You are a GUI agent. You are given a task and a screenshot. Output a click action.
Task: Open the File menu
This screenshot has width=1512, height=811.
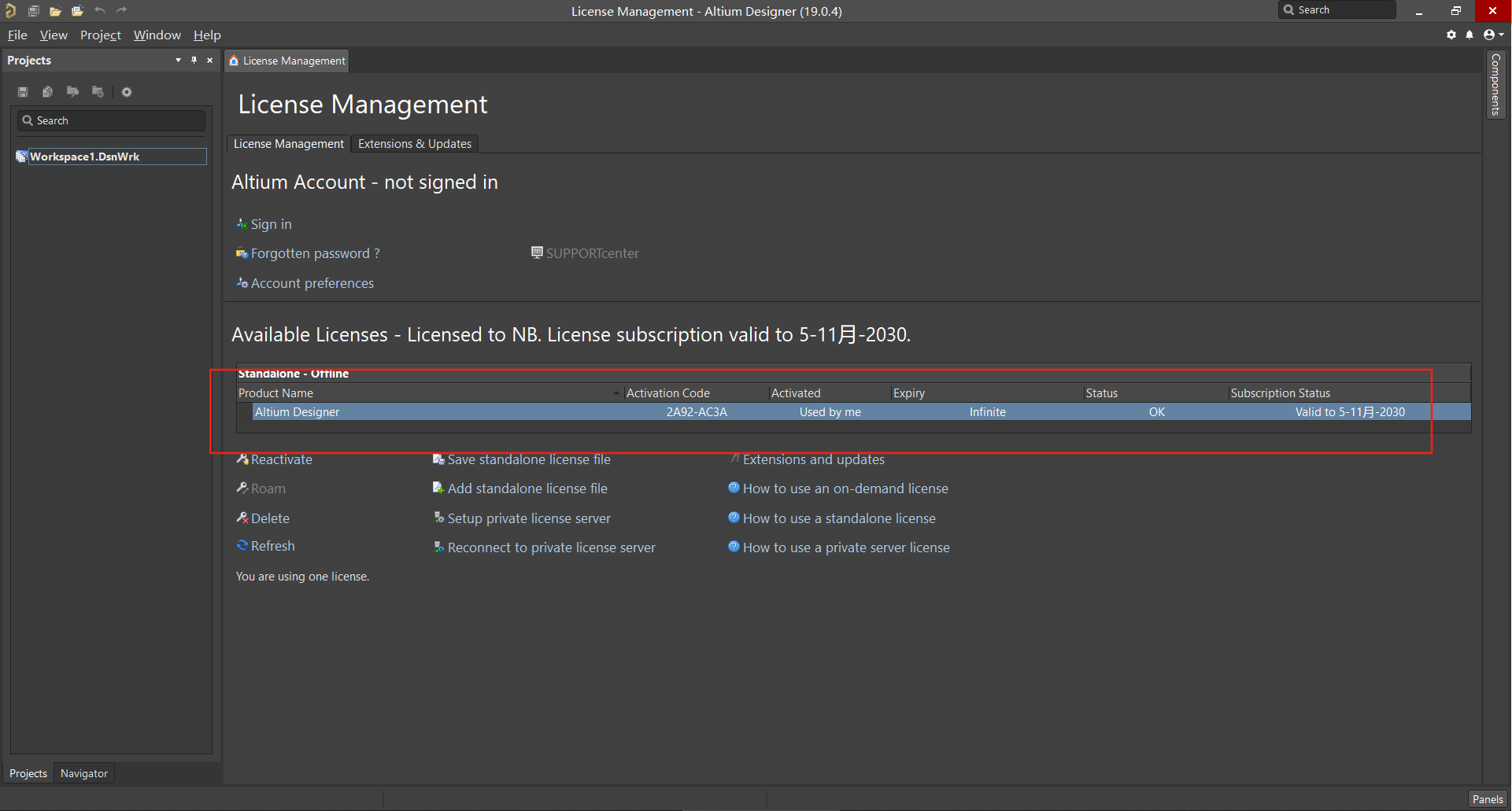coord(17,35)
